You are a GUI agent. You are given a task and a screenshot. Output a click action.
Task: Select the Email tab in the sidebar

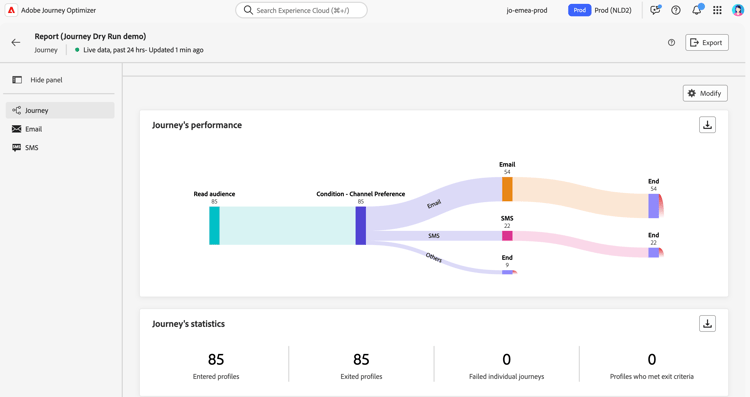(60, 129)
